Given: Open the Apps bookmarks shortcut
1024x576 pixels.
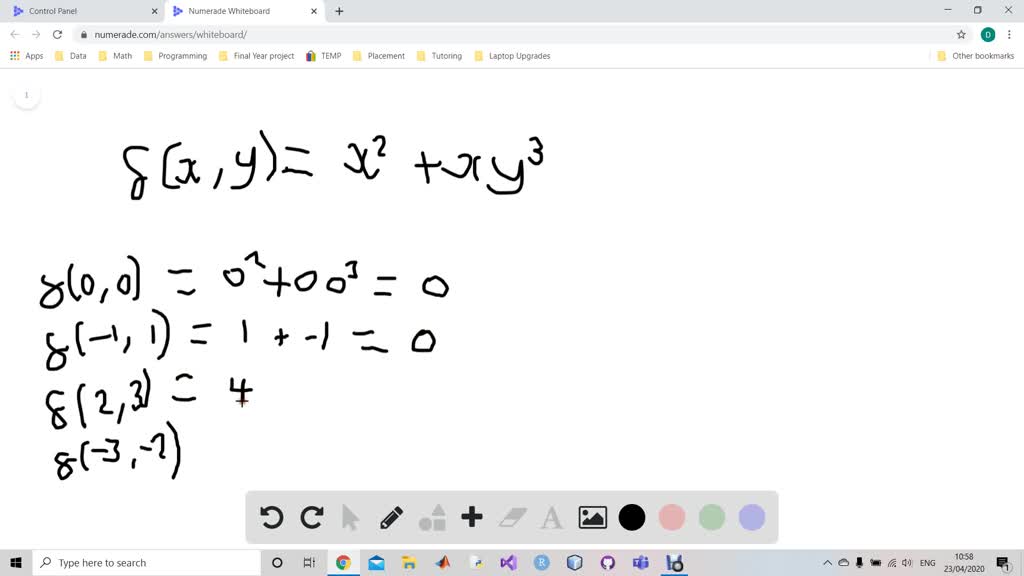Looking at the screenshot, I should [x=26, y=56].
